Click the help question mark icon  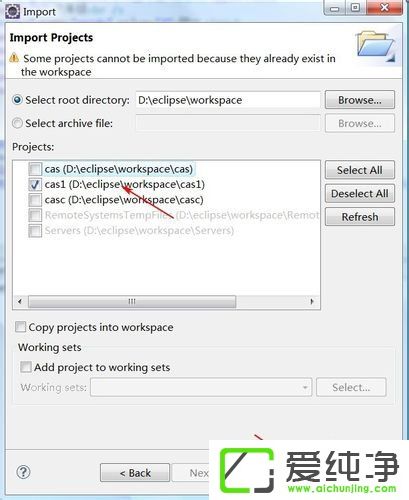[x=23, y=472]
